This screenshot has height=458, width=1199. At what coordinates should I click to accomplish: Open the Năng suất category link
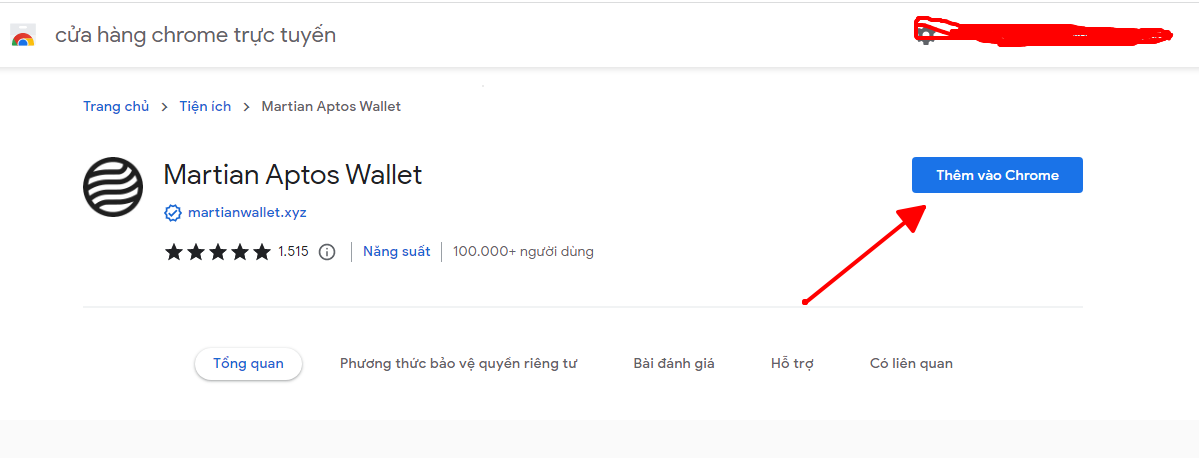(396, 251)
